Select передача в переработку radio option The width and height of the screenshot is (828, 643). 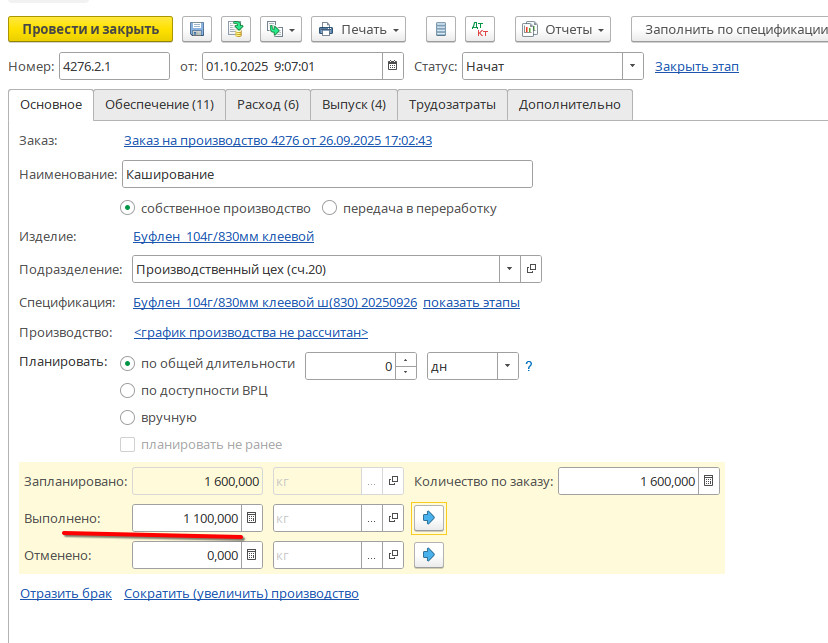click(x=330, y=209)
